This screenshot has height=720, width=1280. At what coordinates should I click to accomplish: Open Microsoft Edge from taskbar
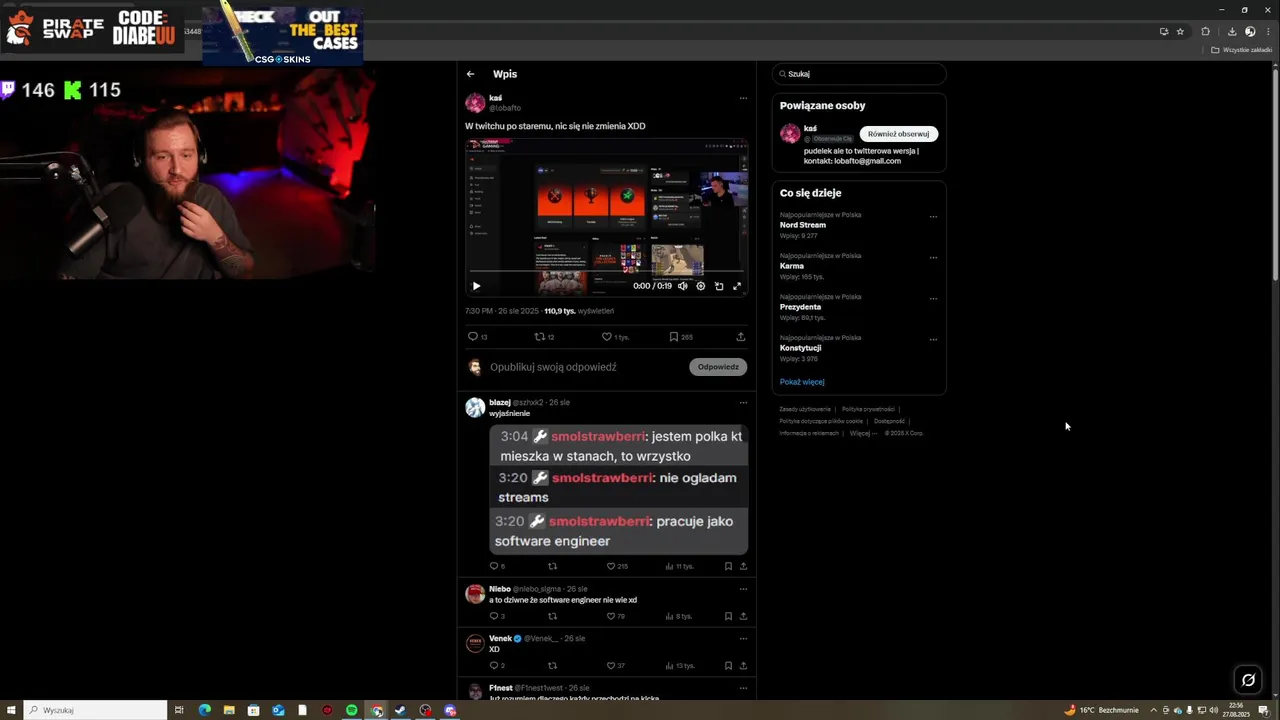point(204,710)
